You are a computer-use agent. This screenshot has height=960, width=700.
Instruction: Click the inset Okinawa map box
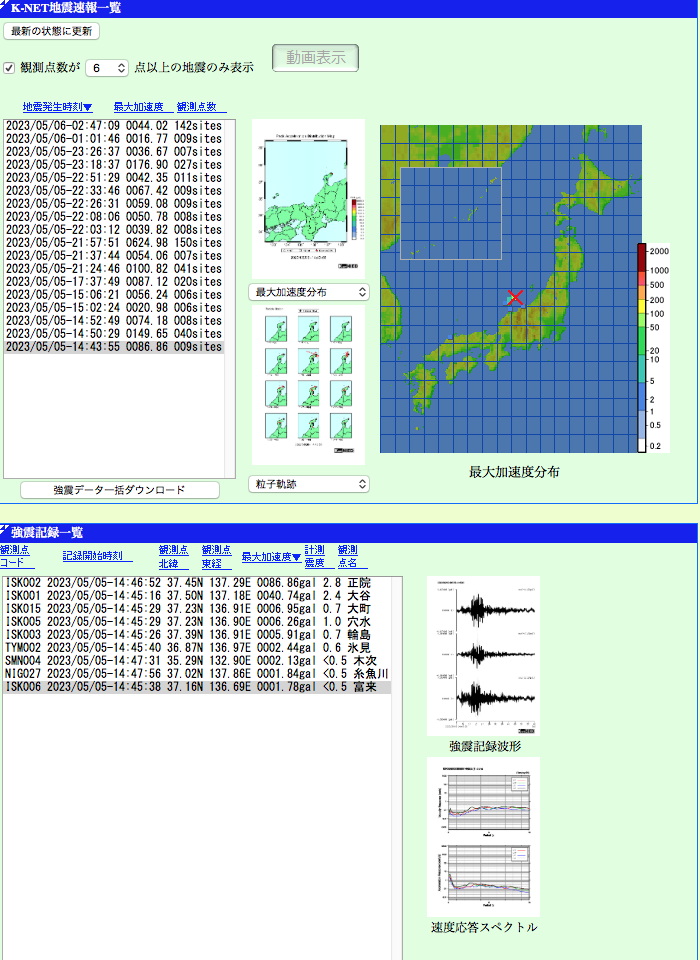[451, 213]
